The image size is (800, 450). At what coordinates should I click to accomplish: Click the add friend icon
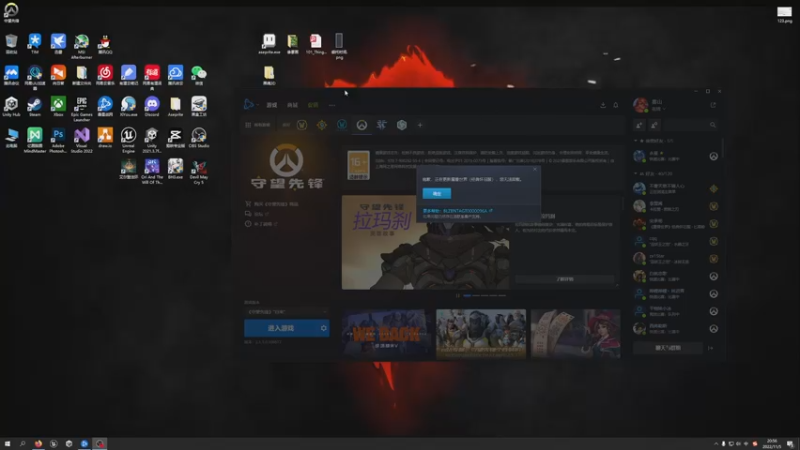(x=639, y=125)
